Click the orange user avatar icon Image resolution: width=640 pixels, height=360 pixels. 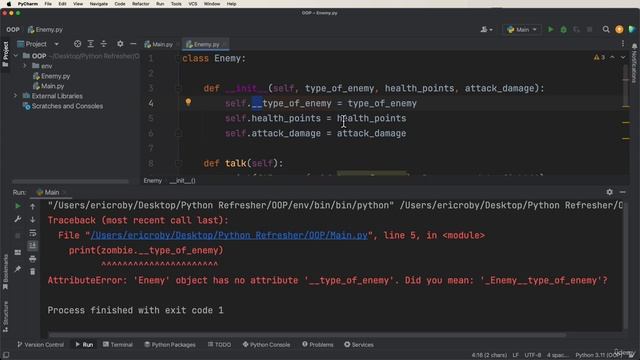point(619,29)
